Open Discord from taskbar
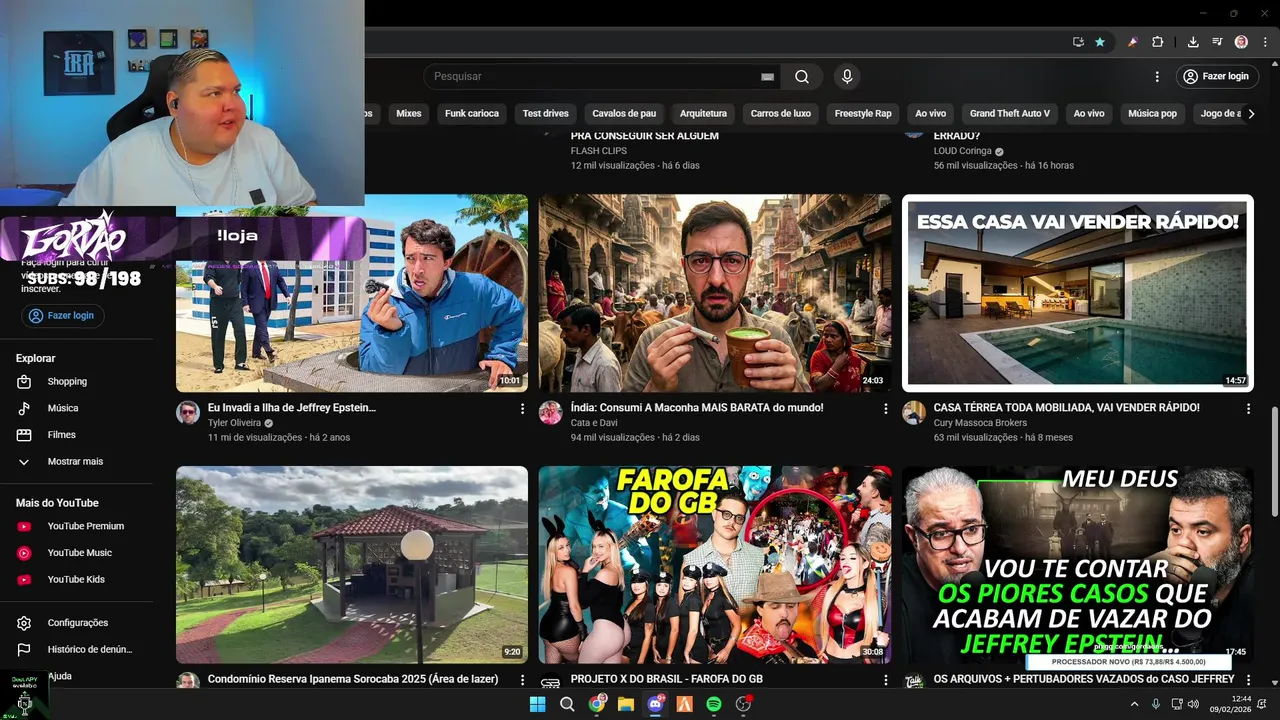The image size is (1280, 720). point(656,704)
